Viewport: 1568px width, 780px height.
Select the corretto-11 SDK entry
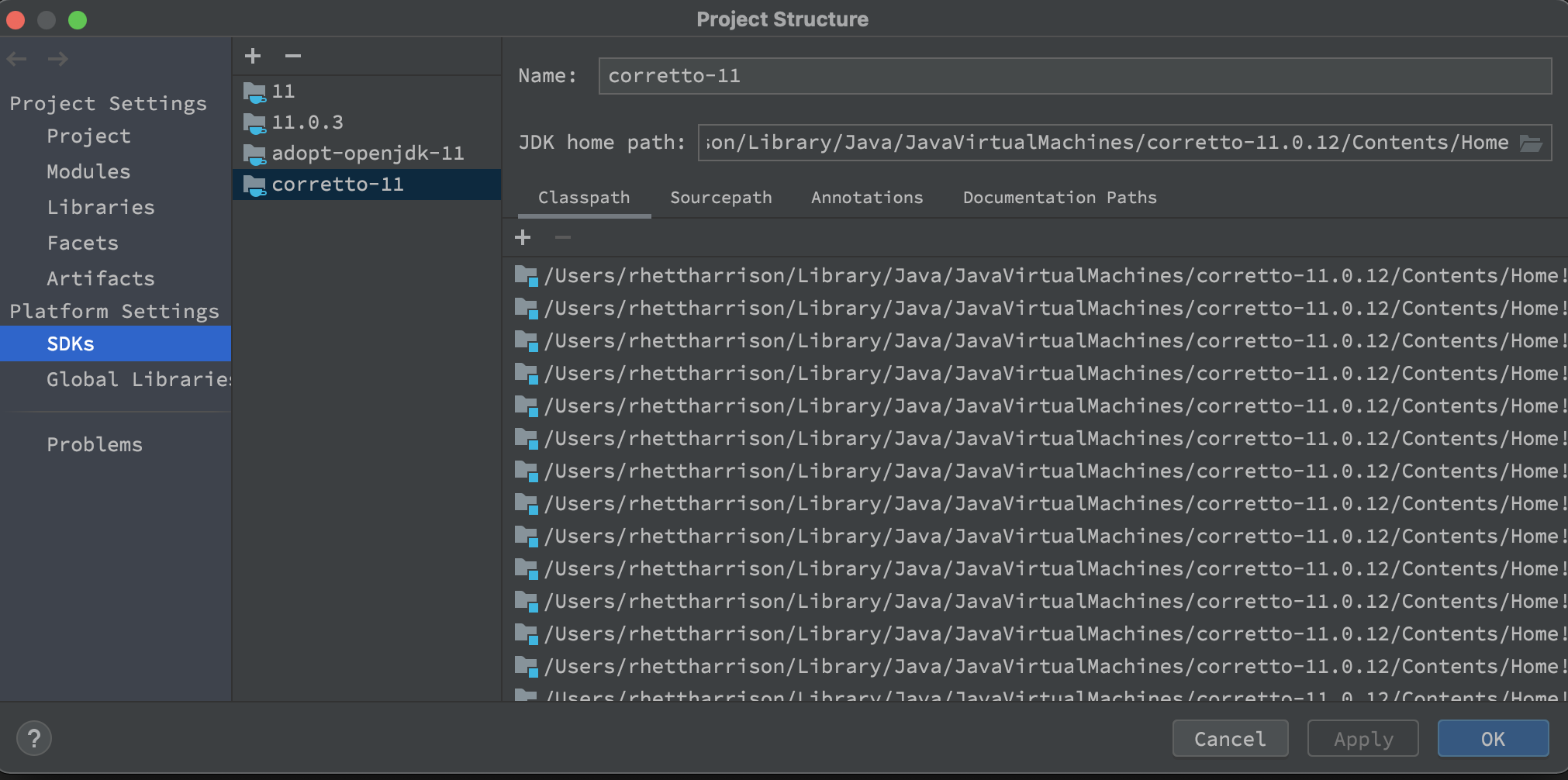pos(367,185)
